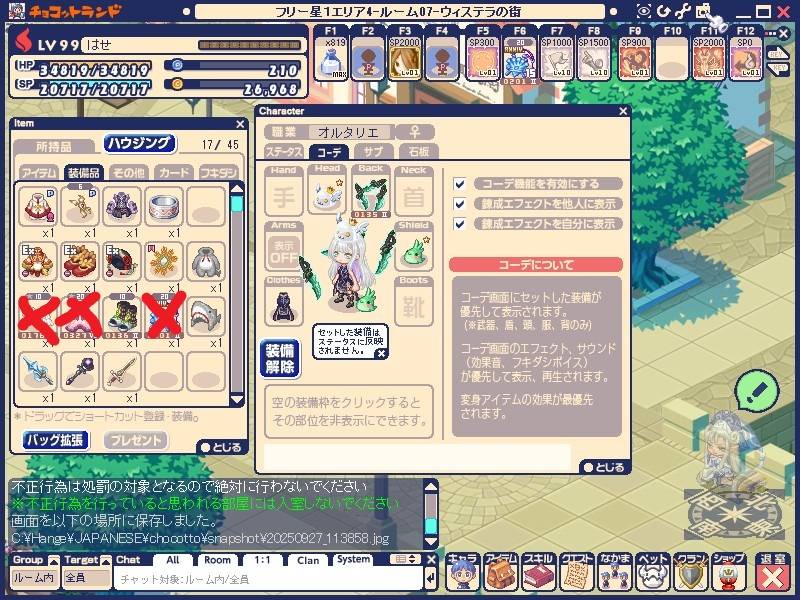Switch to the 石板 tab
Image resolution: width=800 pixels, height=600 pixels.
418,152
